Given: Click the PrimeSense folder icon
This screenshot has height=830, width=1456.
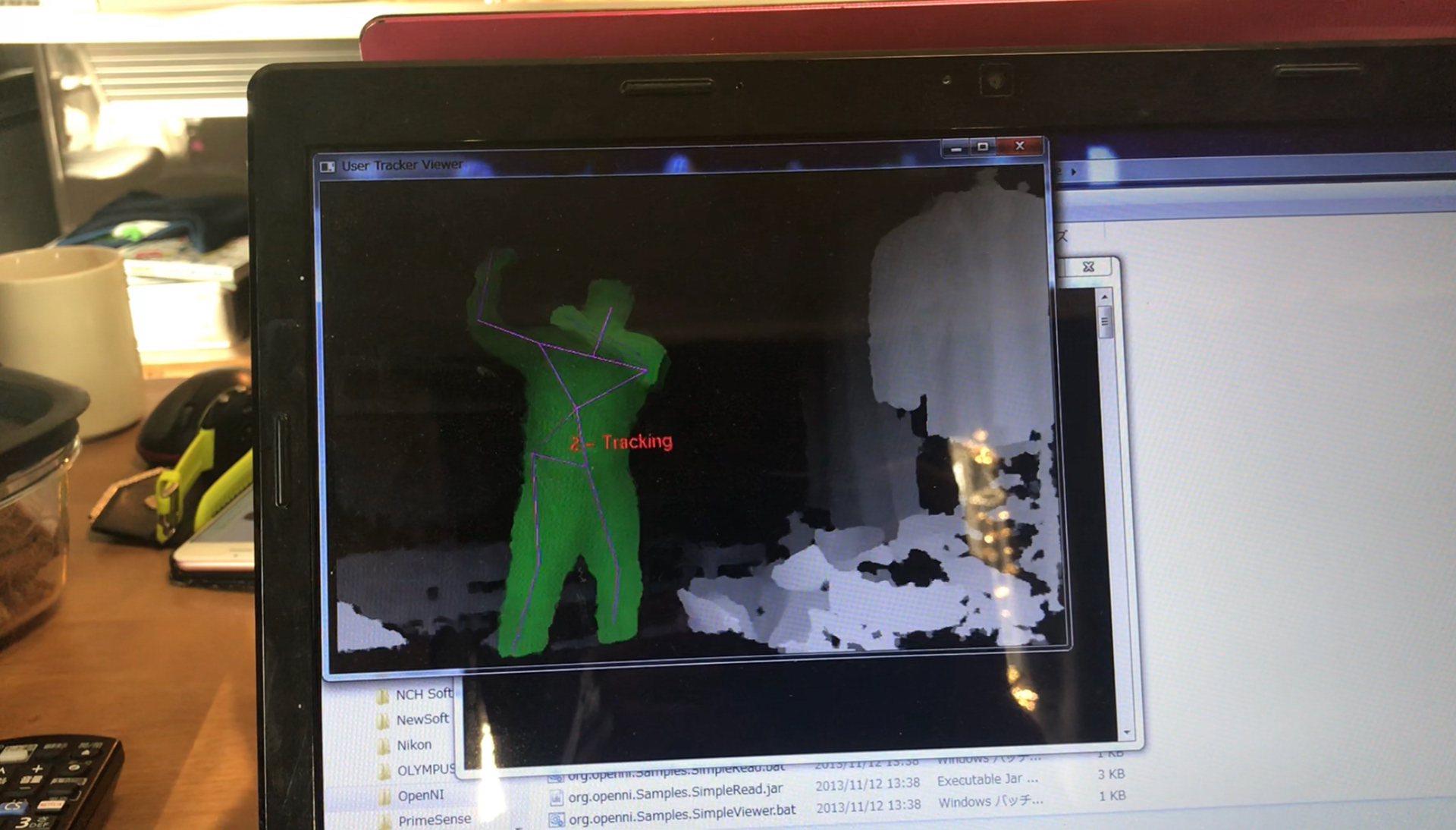Looking at the screenshot, I should point(384,822).
